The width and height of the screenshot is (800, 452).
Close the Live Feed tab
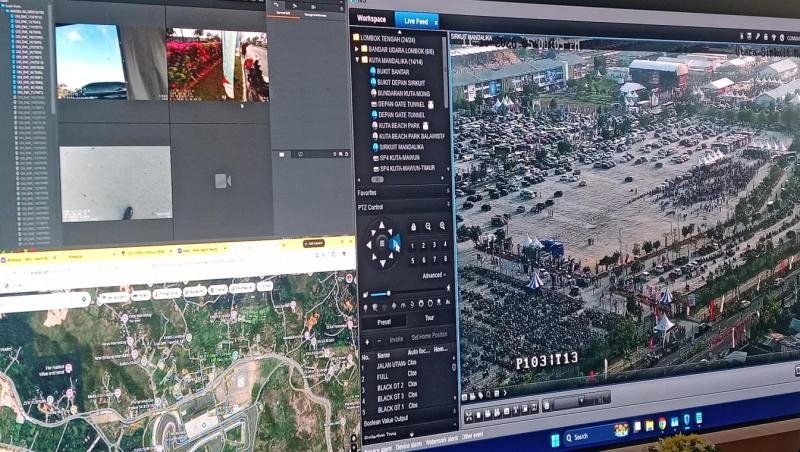tap(436, 22)
